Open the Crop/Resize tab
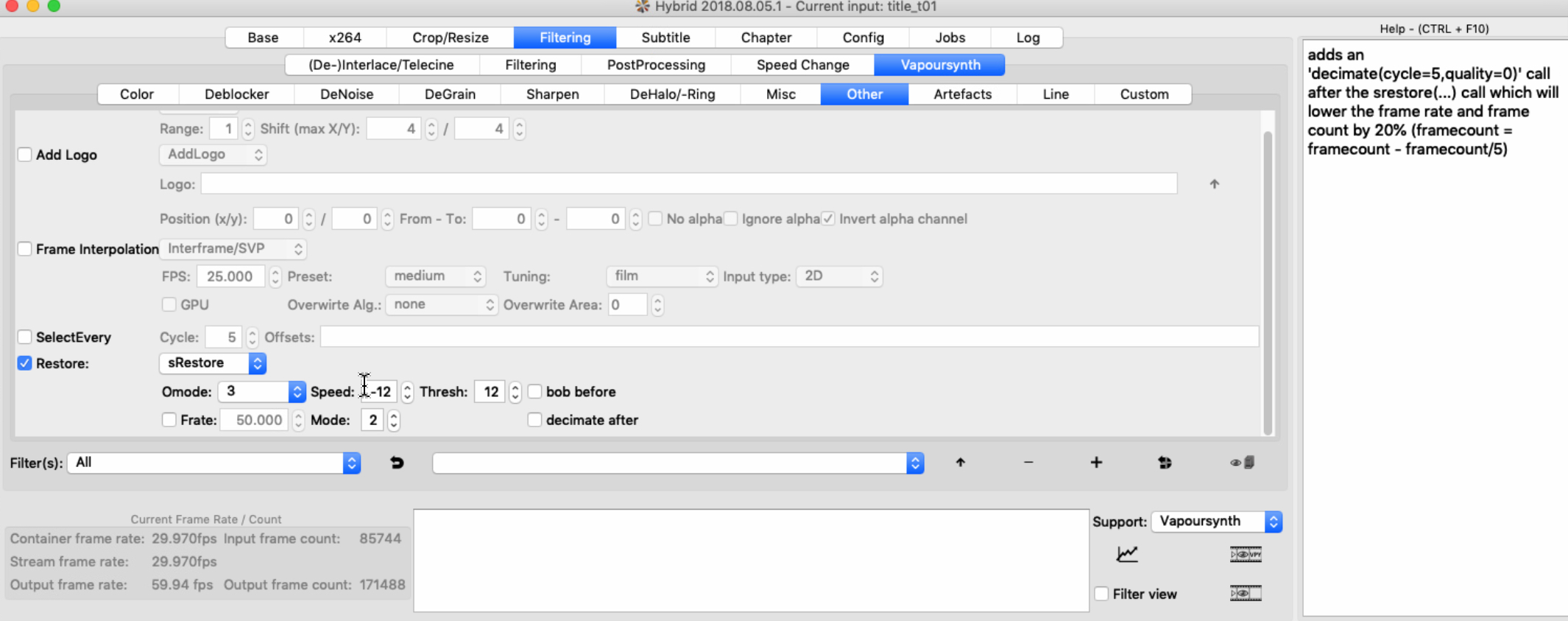 coord(451,38)
